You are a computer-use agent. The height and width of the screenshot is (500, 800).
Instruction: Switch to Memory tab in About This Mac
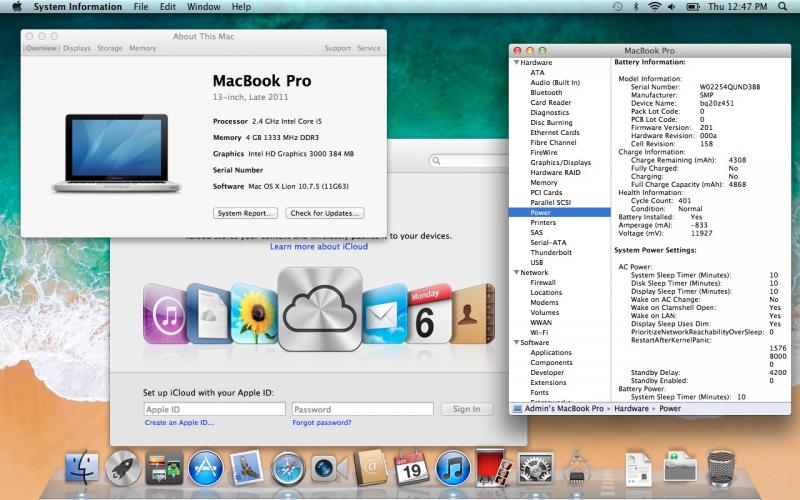[142, 48]
